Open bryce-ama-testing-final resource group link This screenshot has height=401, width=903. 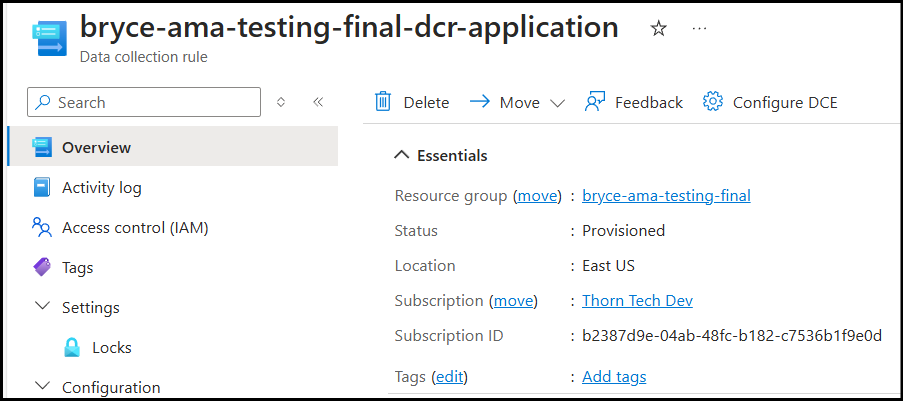[x=666, y=196]
